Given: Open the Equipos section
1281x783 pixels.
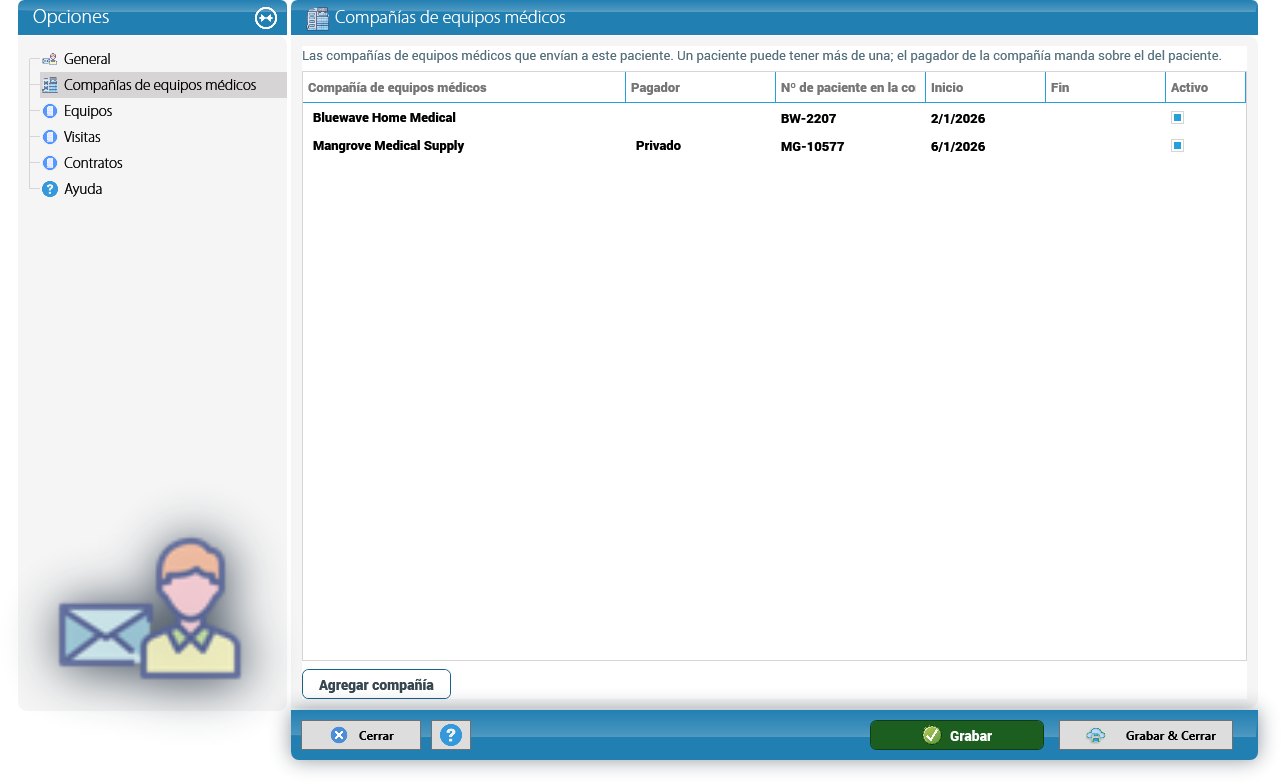Looking at the screenshot, I should tap(88, 111).
